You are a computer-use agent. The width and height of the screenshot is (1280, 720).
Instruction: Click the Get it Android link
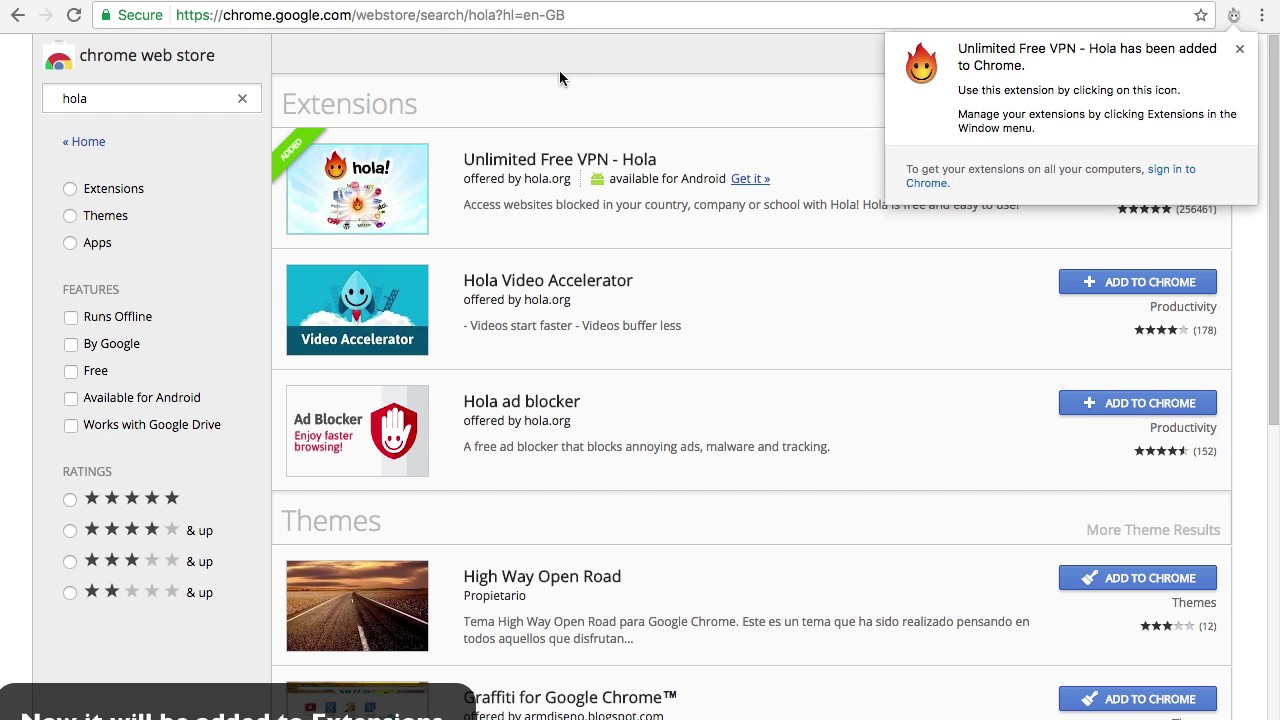click(750, 179)
